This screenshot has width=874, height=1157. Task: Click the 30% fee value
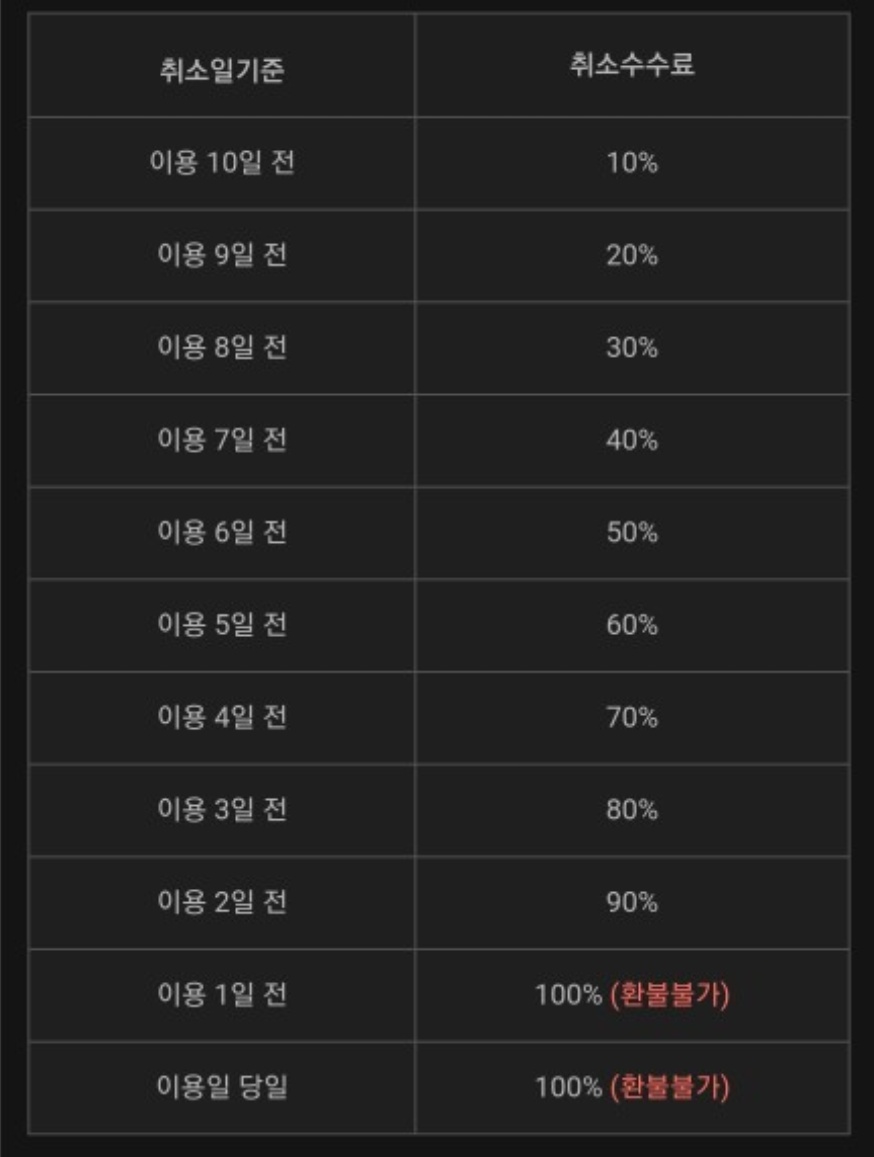[x=632, y=348]
